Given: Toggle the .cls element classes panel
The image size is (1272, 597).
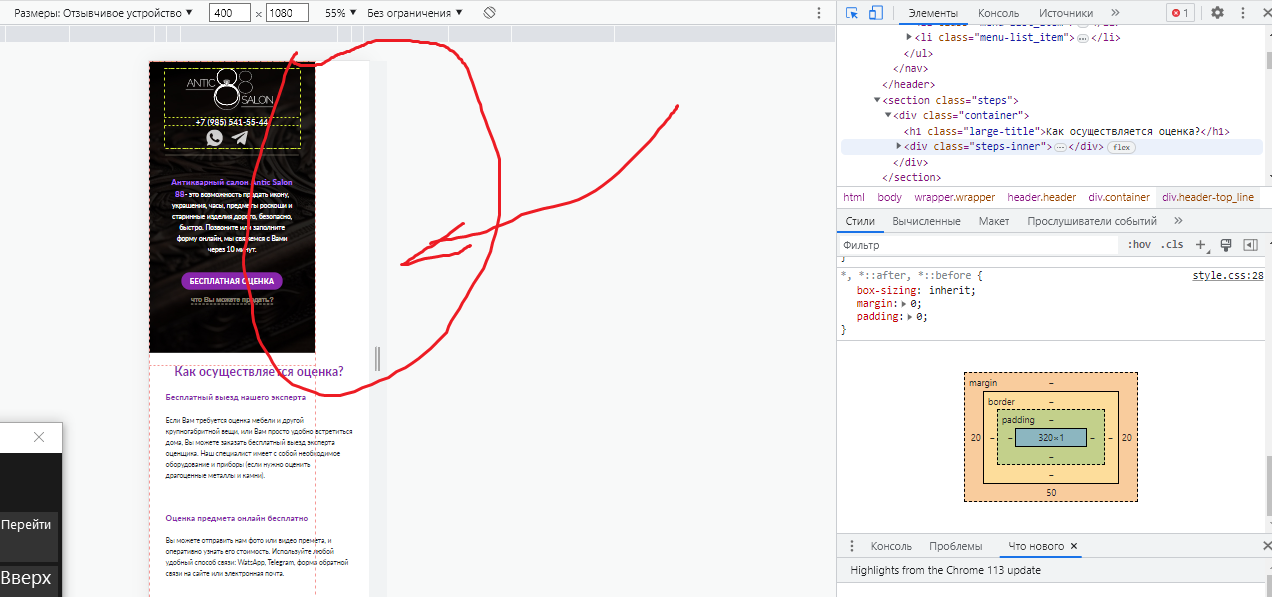Looking at the screenshot, I should 1172,245.
